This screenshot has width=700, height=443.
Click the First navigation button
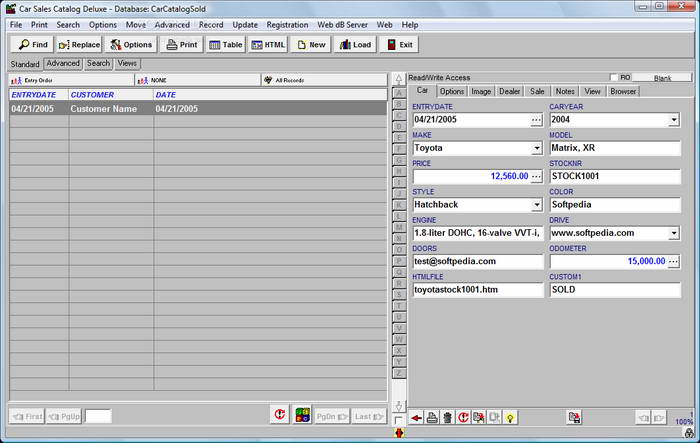point(27,417)
